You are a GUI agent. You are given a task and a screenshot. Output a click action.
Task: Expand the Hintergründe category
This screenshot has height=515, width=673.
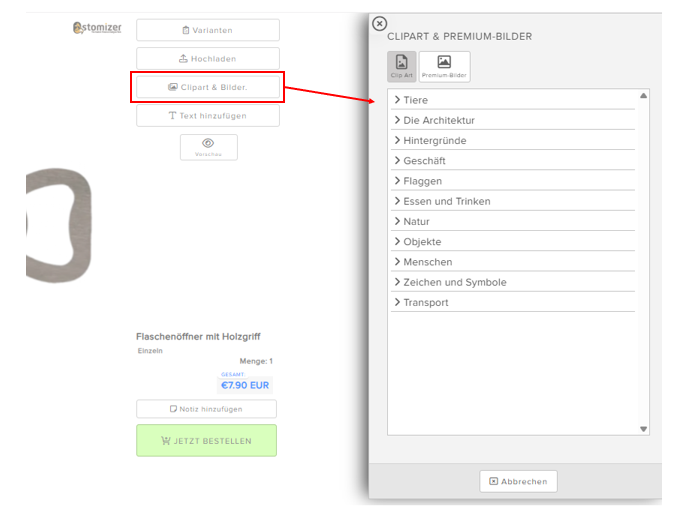click(434, 141)
